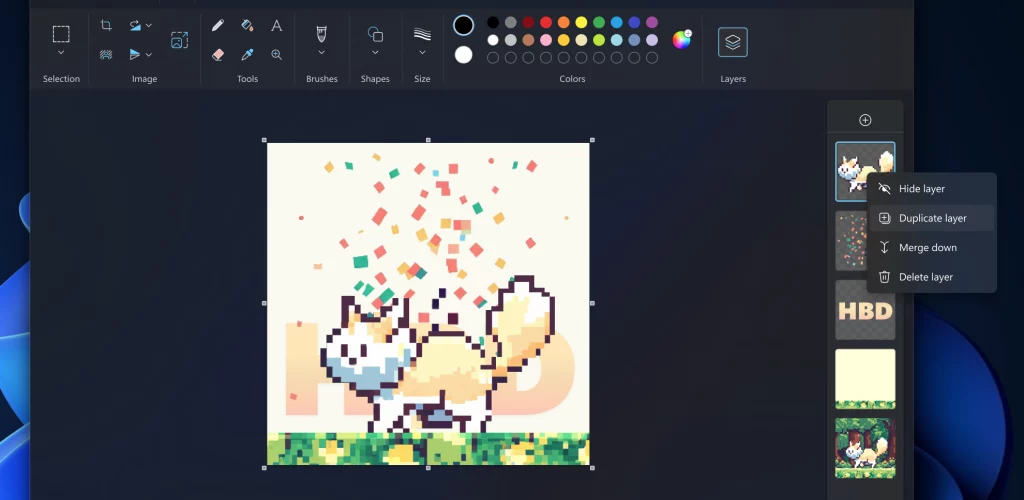The width and height of the screenshot is (1024, 500).
Task: Pick the pink palette swatch
Action: pos(546,40)
